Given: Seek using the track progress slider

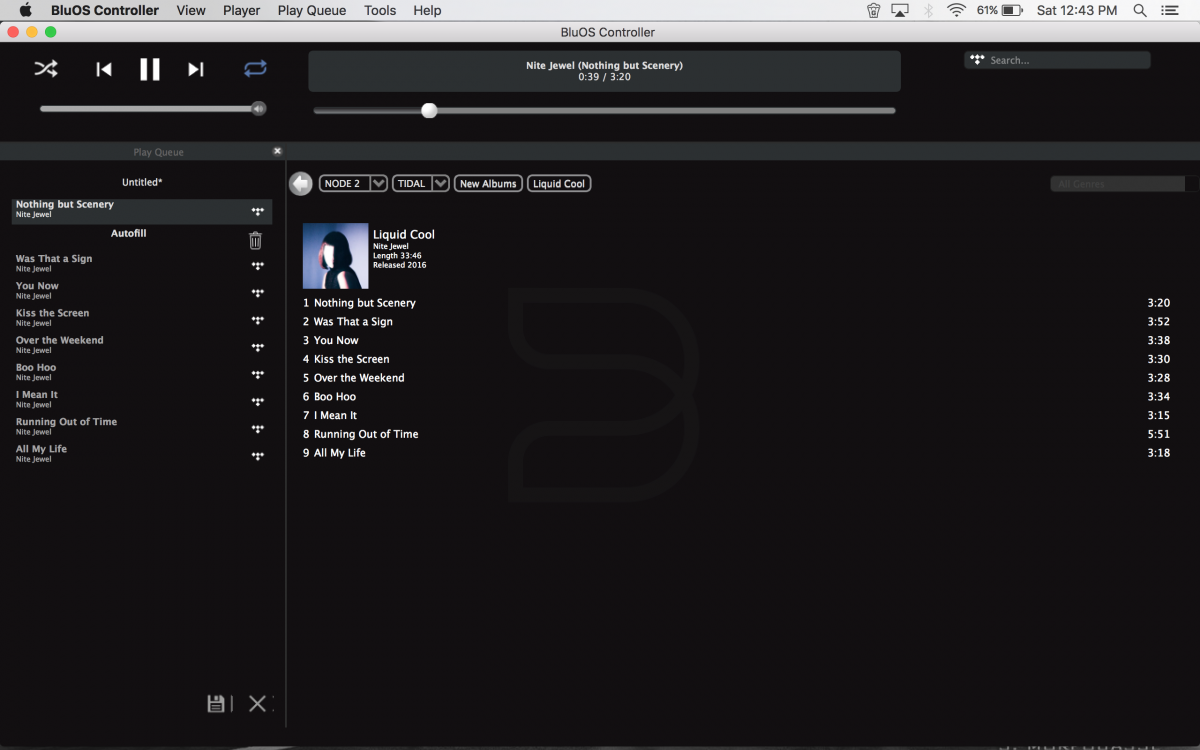Looking at the screenshot, I should (604, 110).
